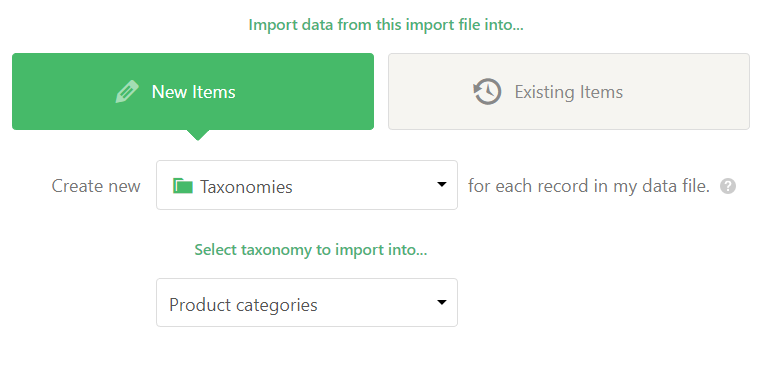
Task: Open the Taxonomies post type dropdown
Action: coord(307,185)
